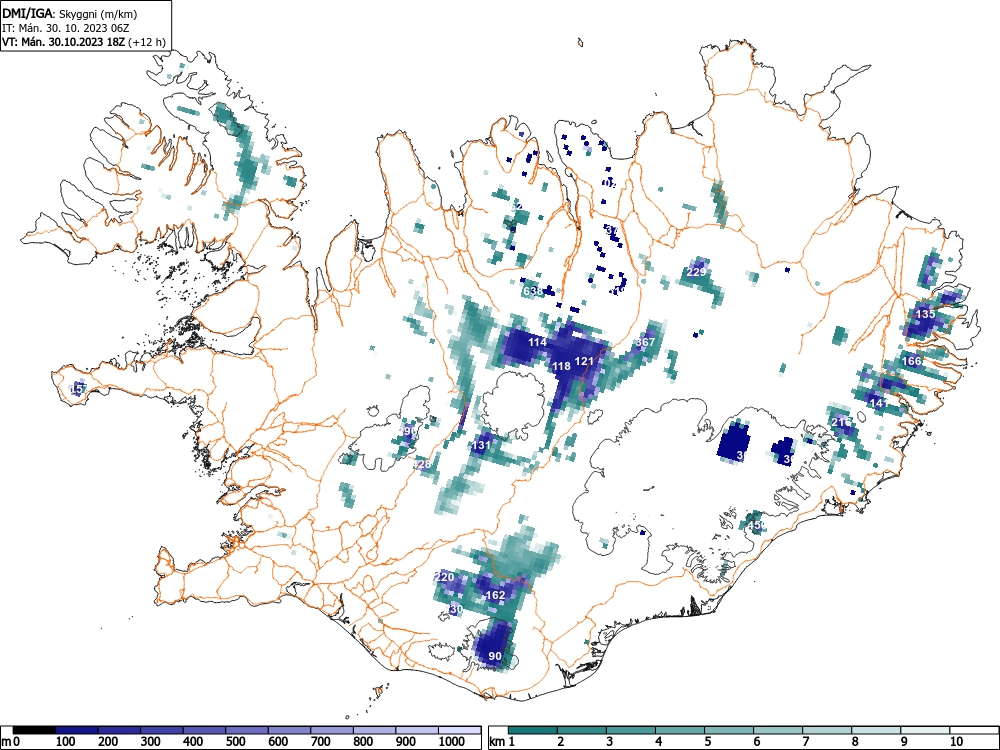Click the '114' visibility value on map

point(537,342)
